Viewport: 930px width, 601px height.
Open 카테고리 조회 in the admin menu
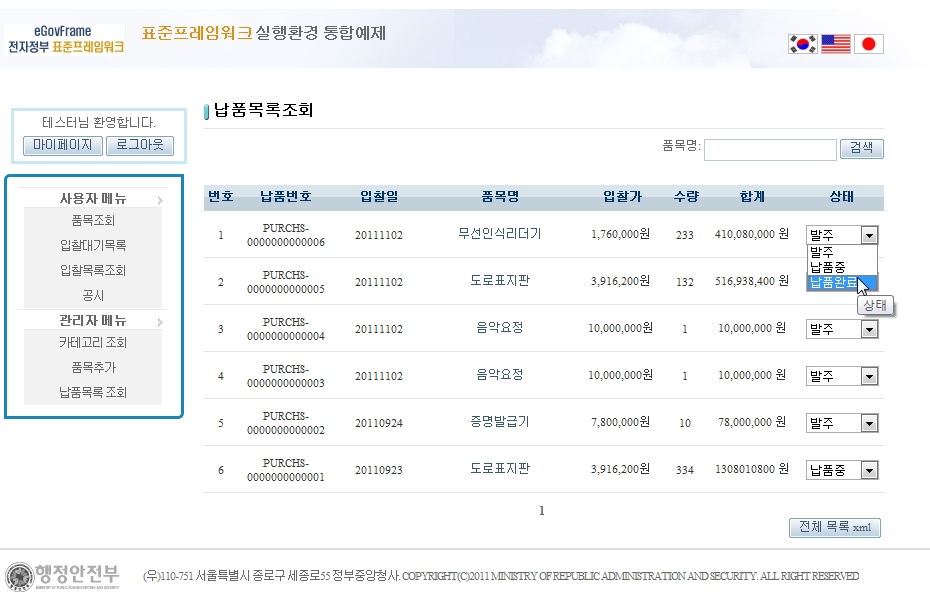[93, 343]
